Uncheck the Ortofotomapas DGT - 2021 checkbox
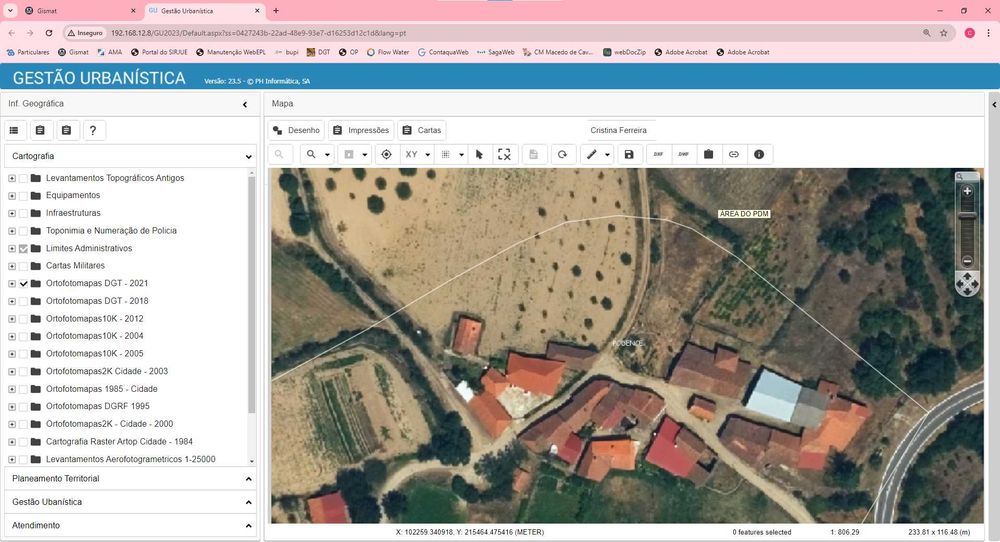 coord(24,284)
